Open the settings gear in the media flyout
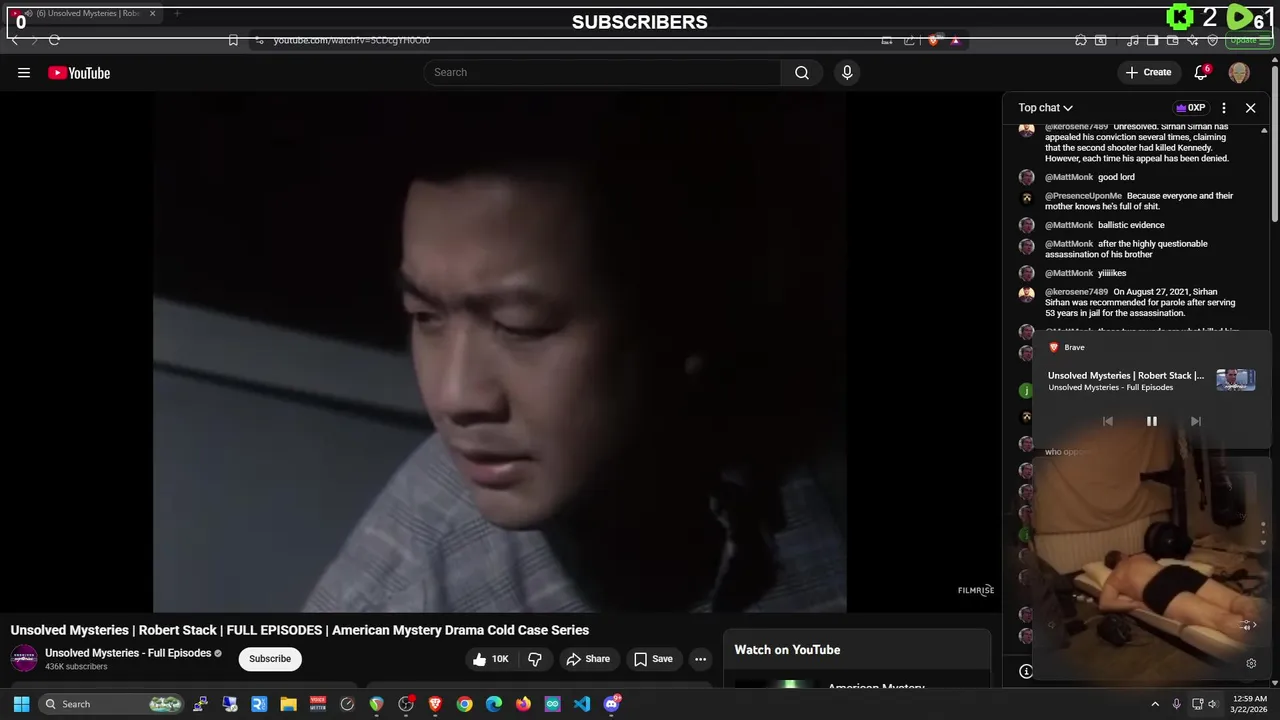Screen dimensions: 1280x720 [x=1251, y=663]
